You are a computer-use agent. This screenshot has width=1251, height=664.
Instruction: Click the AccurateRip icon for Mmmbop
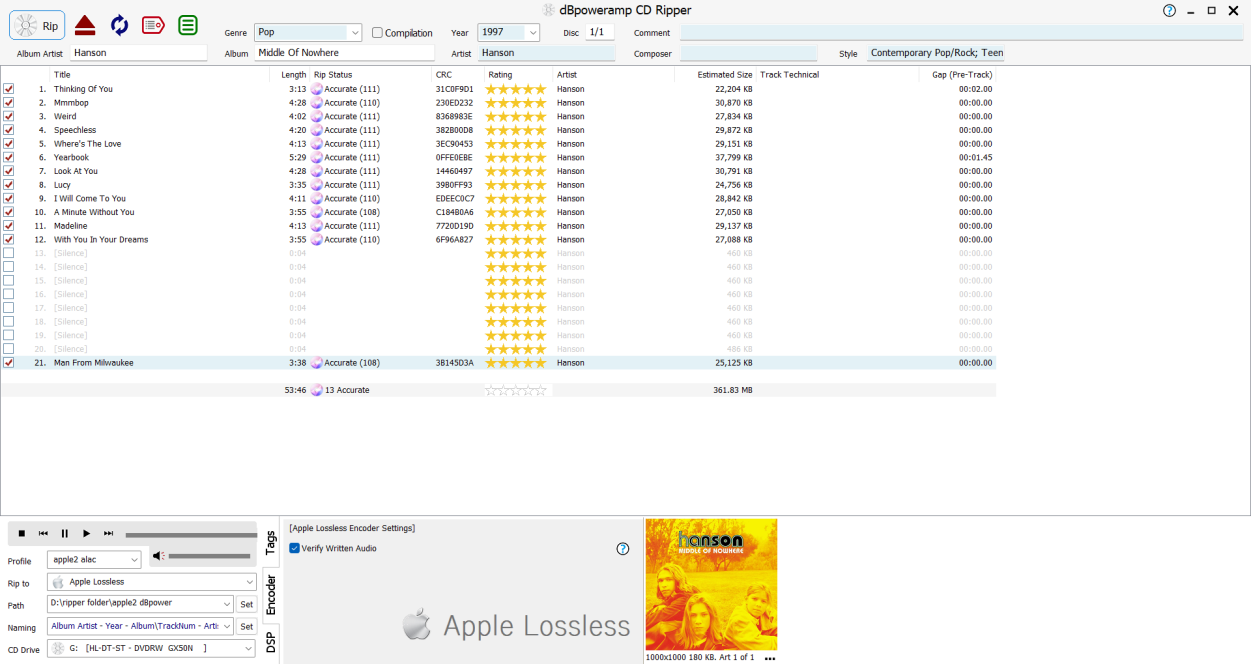click(x=316, y=103)
